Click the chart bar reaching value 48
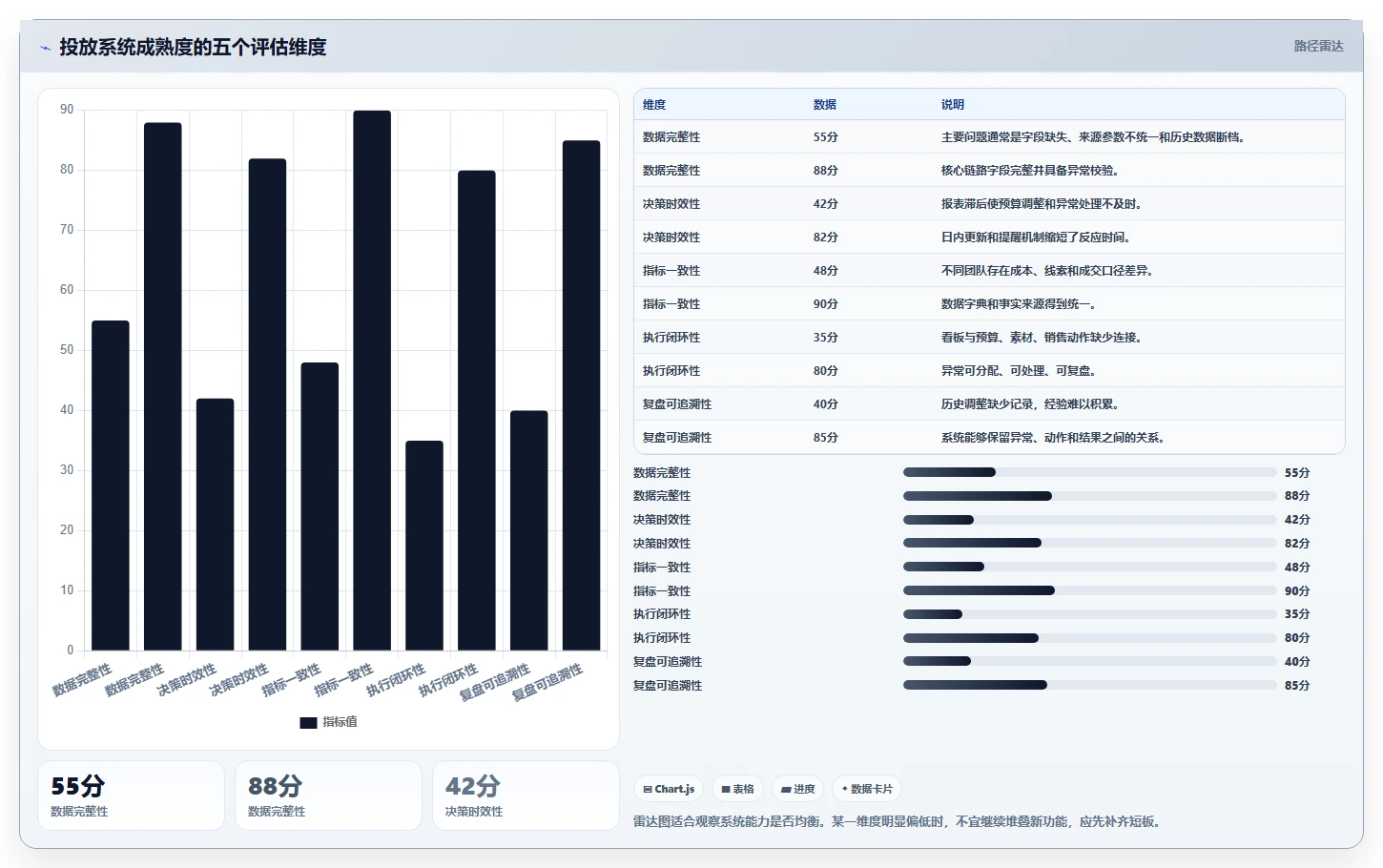Screen dimensions: 1383x868 click(320, 506)
